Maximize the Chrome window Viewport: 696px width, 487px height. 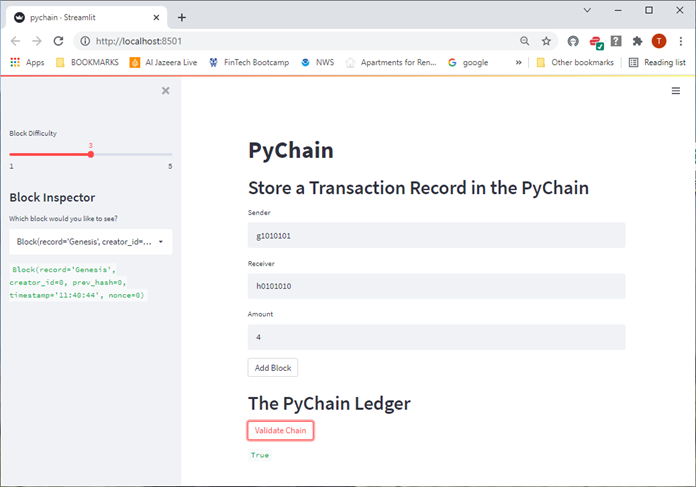(649, 10)
